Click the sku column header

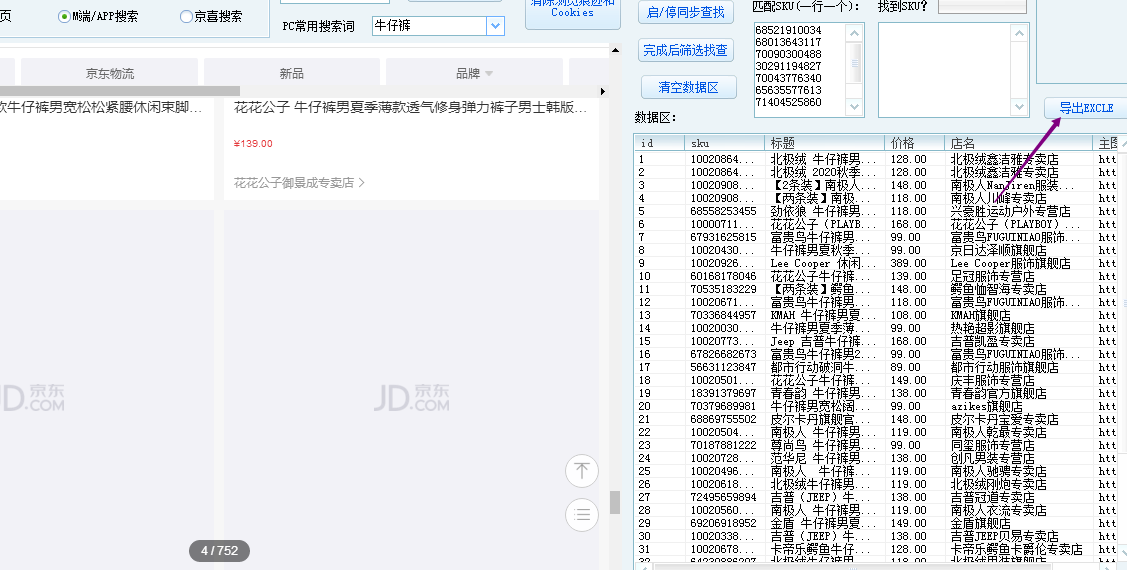coord(724,143)
